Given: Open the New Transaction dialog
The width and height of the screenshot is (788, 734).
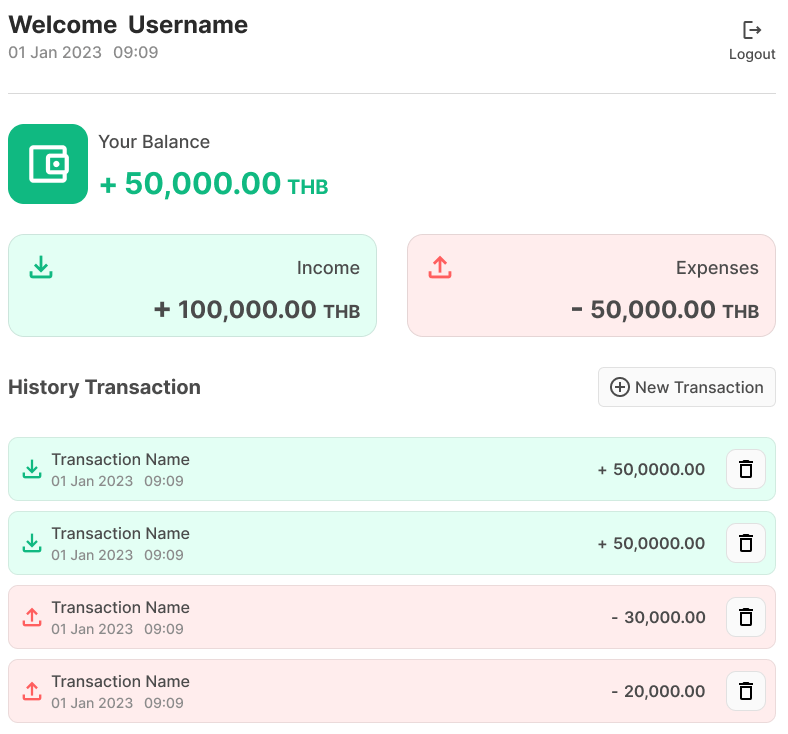Looking at the screenshot, I should (686, 387).
